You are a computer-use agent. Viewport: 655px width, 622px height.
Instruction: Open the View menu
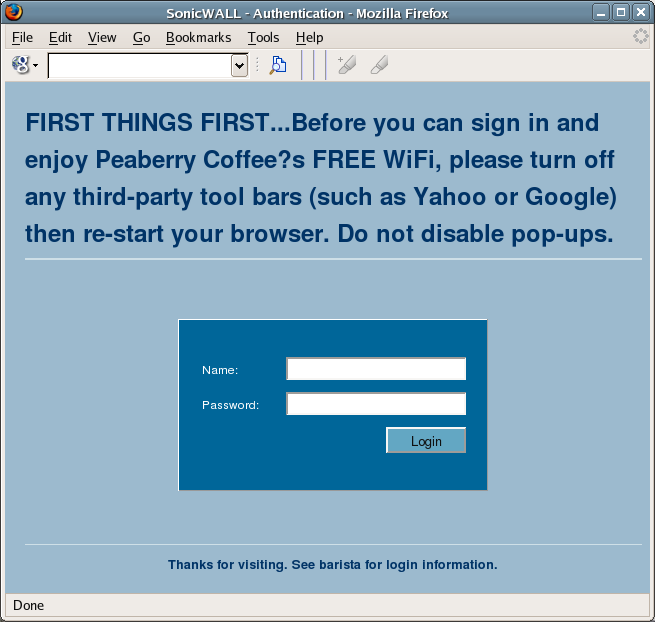[102, 37]
